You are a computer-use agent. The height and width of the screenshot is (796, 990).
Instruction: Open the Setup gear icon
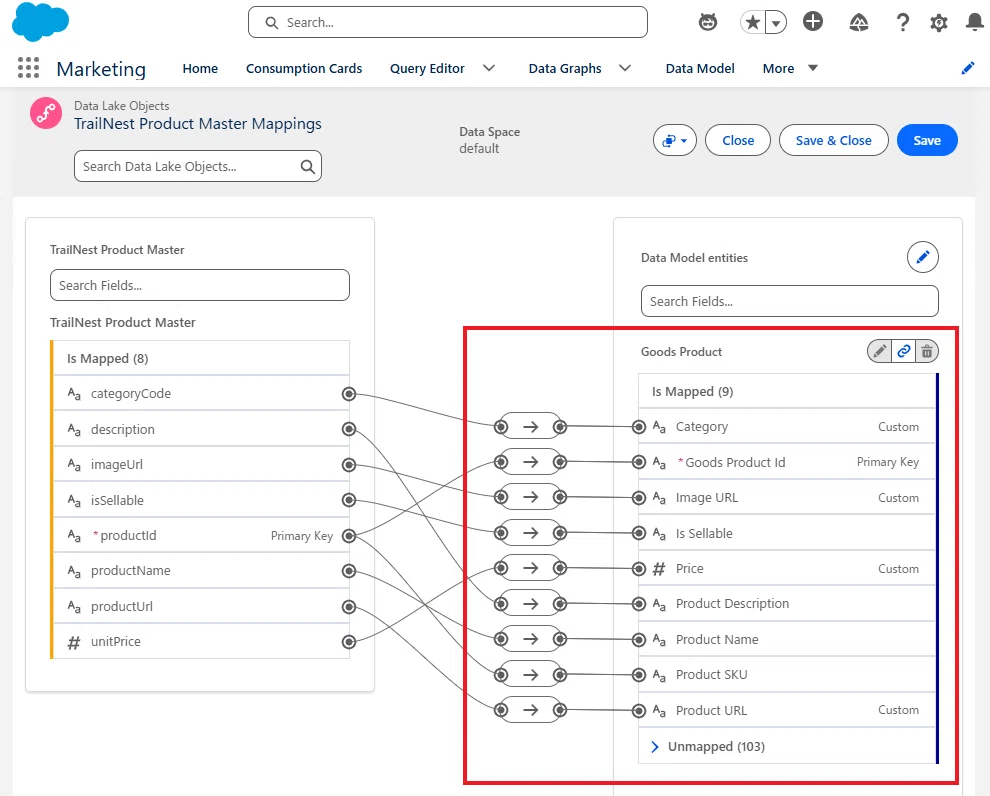(x=939, y=23)
